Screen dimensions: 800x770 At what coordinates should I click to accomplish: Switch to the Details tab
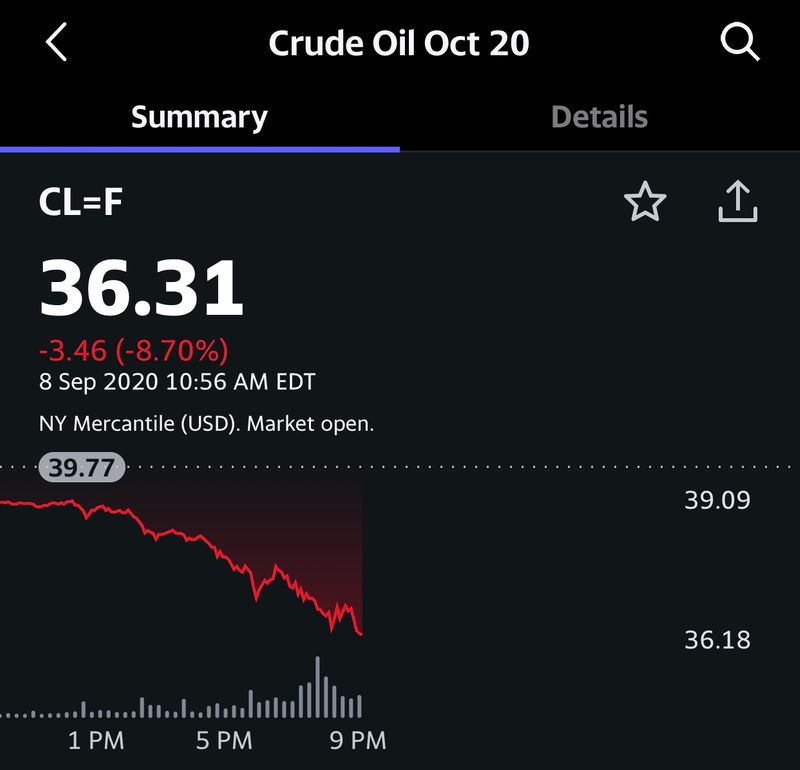[599, 117]
